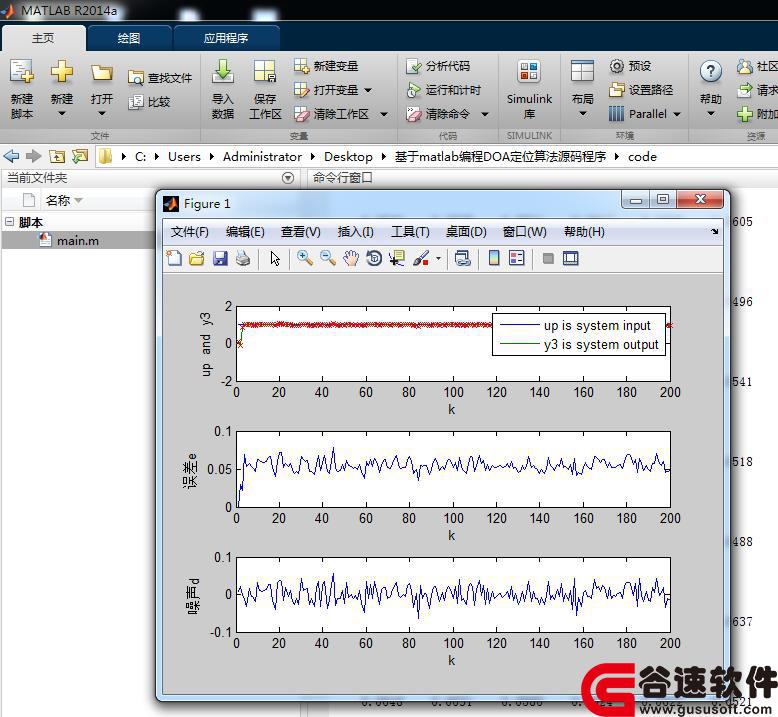Click the yellow plus New icon
The height and width of the screenshot is (717, 778).
(62, 72)
